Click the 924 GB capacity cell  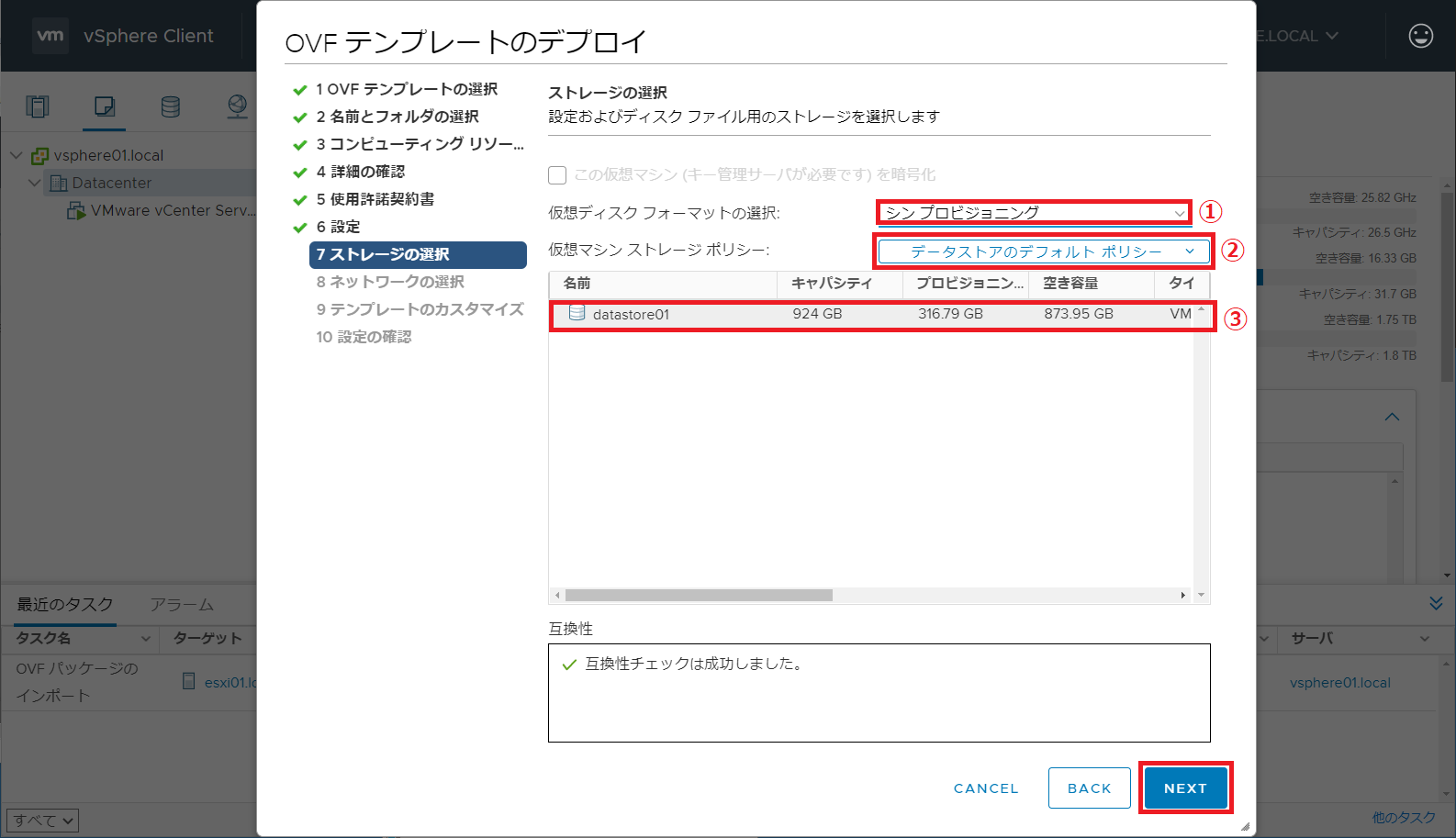[x=817, y=314]
